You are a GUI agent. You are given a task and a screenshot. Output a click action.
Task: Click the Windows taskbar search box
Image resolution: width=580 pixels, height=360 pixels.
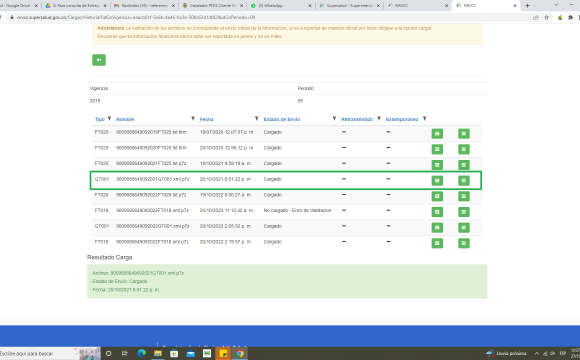(39, 353)
